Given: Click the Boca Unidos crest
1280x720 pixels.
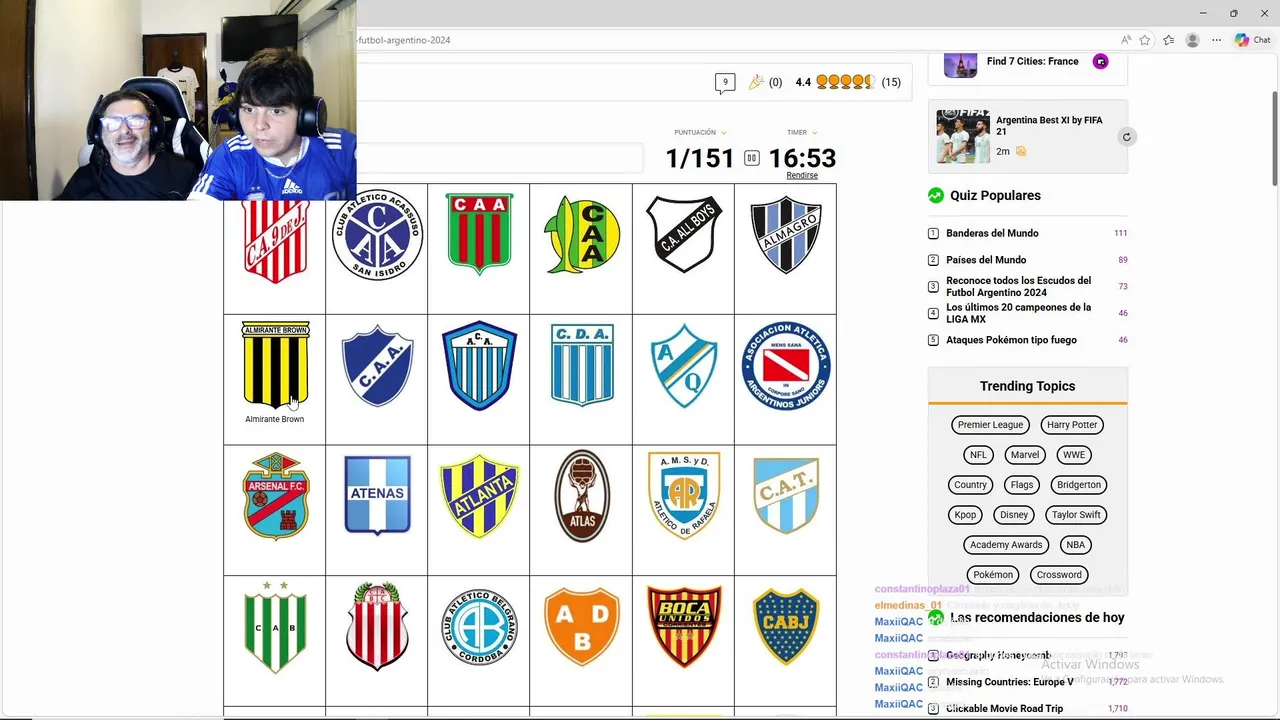Looking at the screenshot, I should pyautogui.click(x=684, y=627).
